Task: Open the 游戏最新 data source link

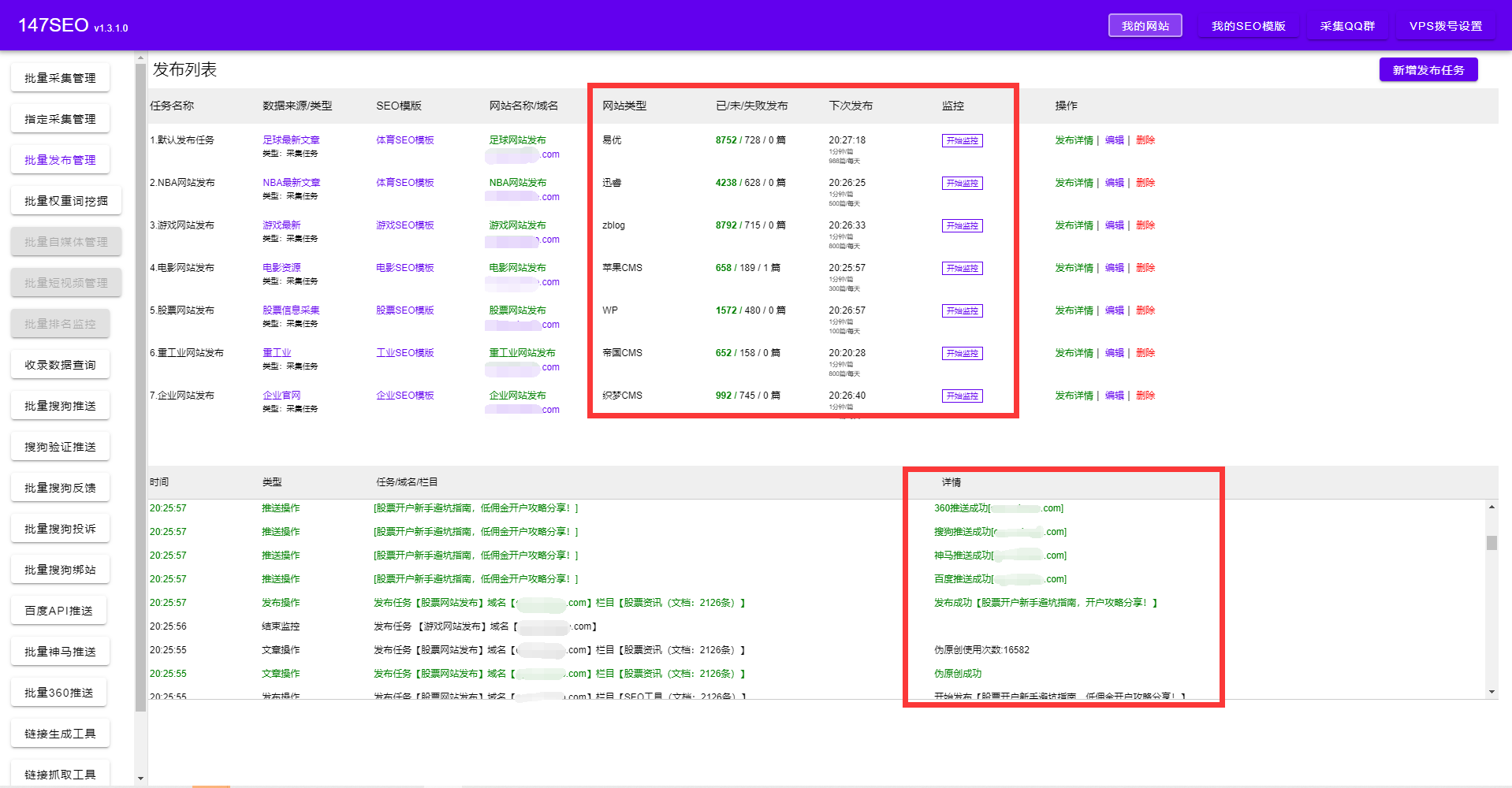Action: (x=281, y=225)
